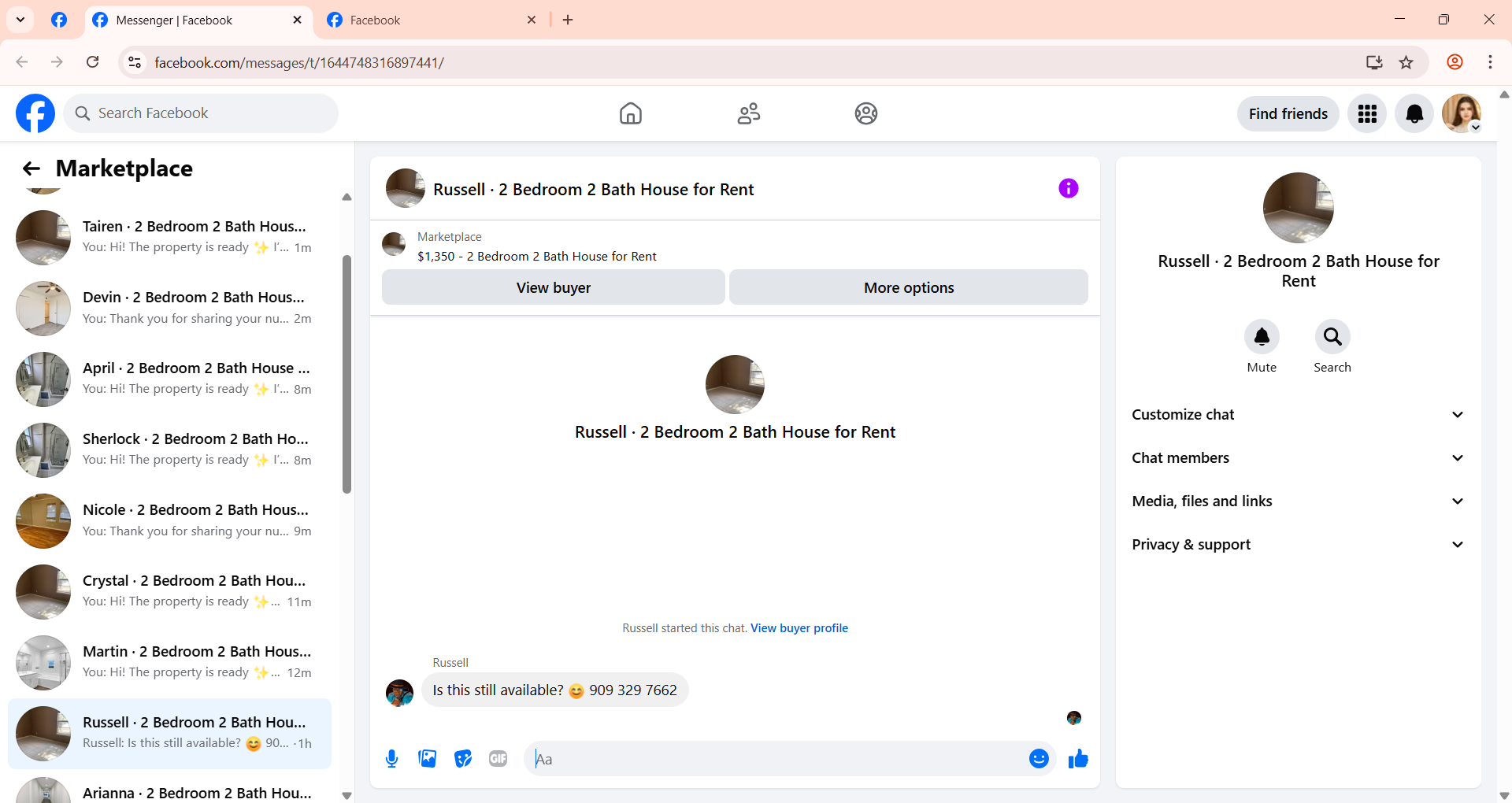Viewport: 1512px width, 803px height.
Task: Open April's conversation
Action: pos(169,379)
